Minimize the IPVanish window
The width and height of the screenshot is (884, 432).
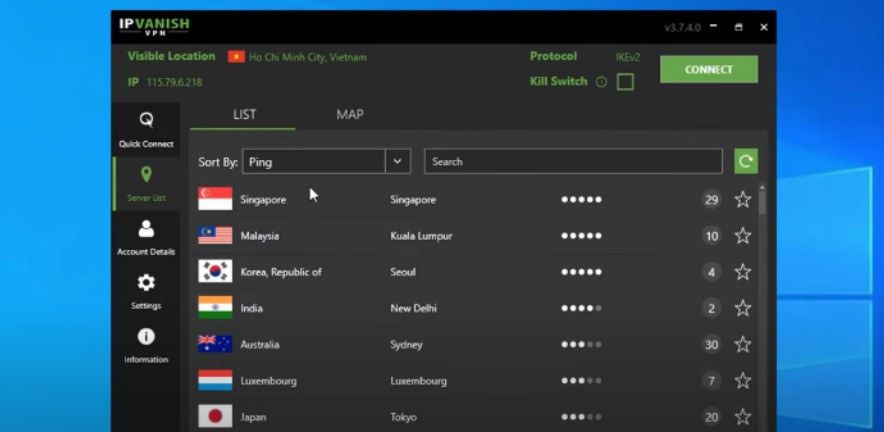click(x=714, y=27)
